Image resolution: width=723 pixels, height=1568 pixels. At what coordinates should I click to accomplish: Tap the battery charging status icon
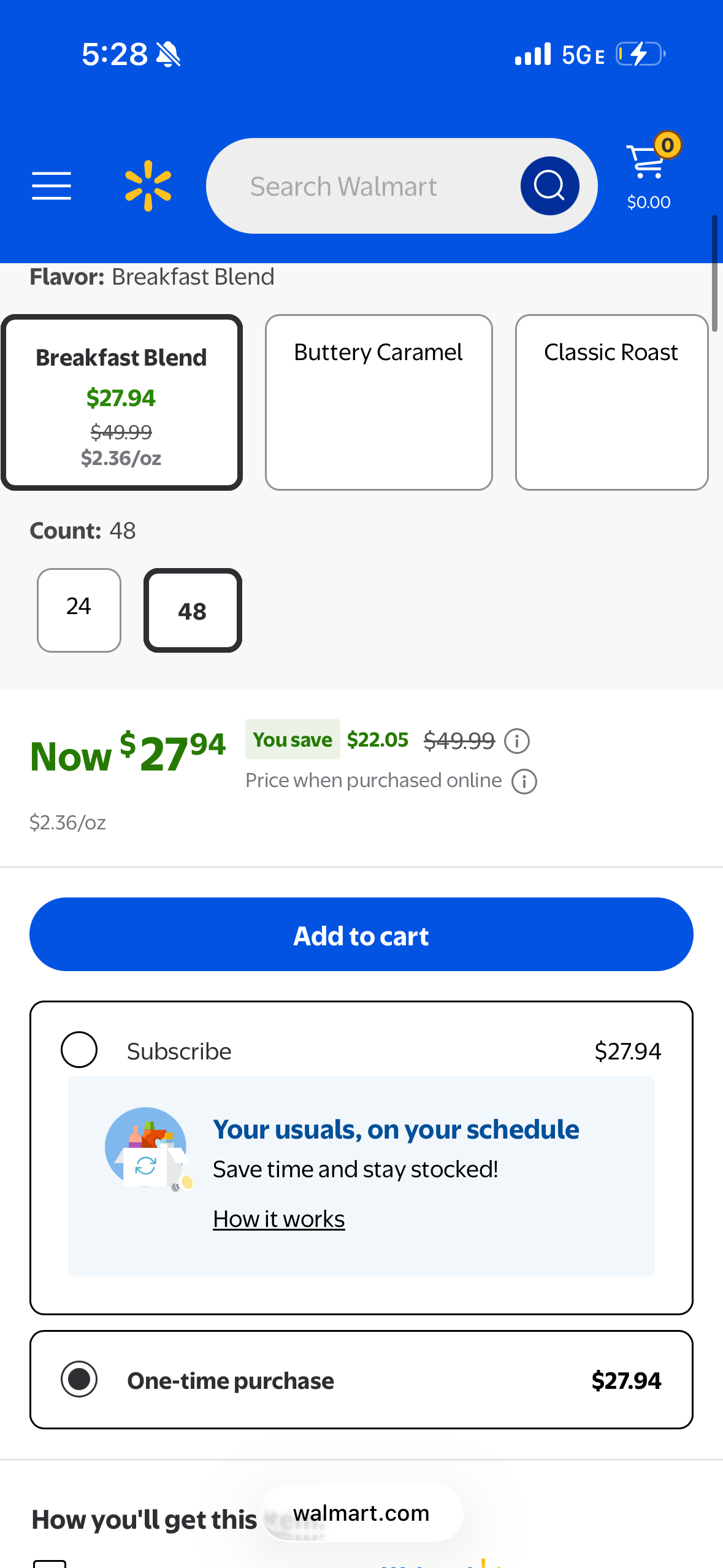tap(640, 54)
